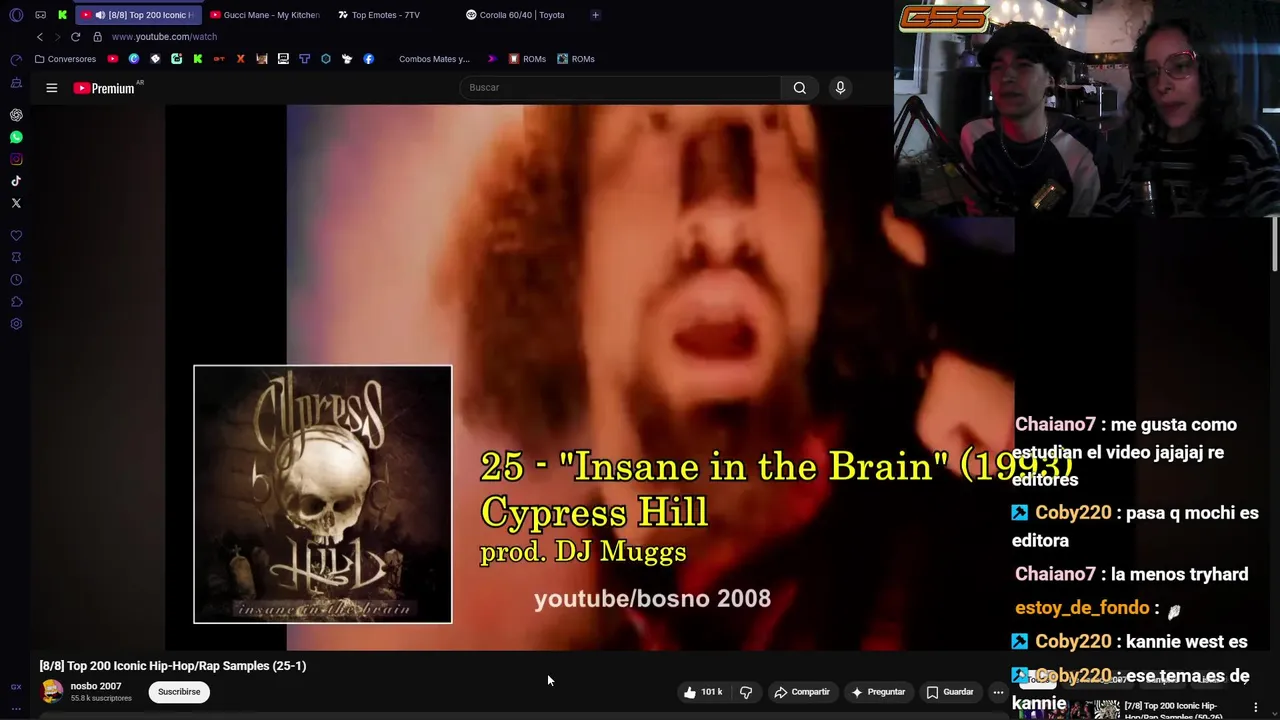
Task: Share the video using Compartir
Action: pos(802,692)
